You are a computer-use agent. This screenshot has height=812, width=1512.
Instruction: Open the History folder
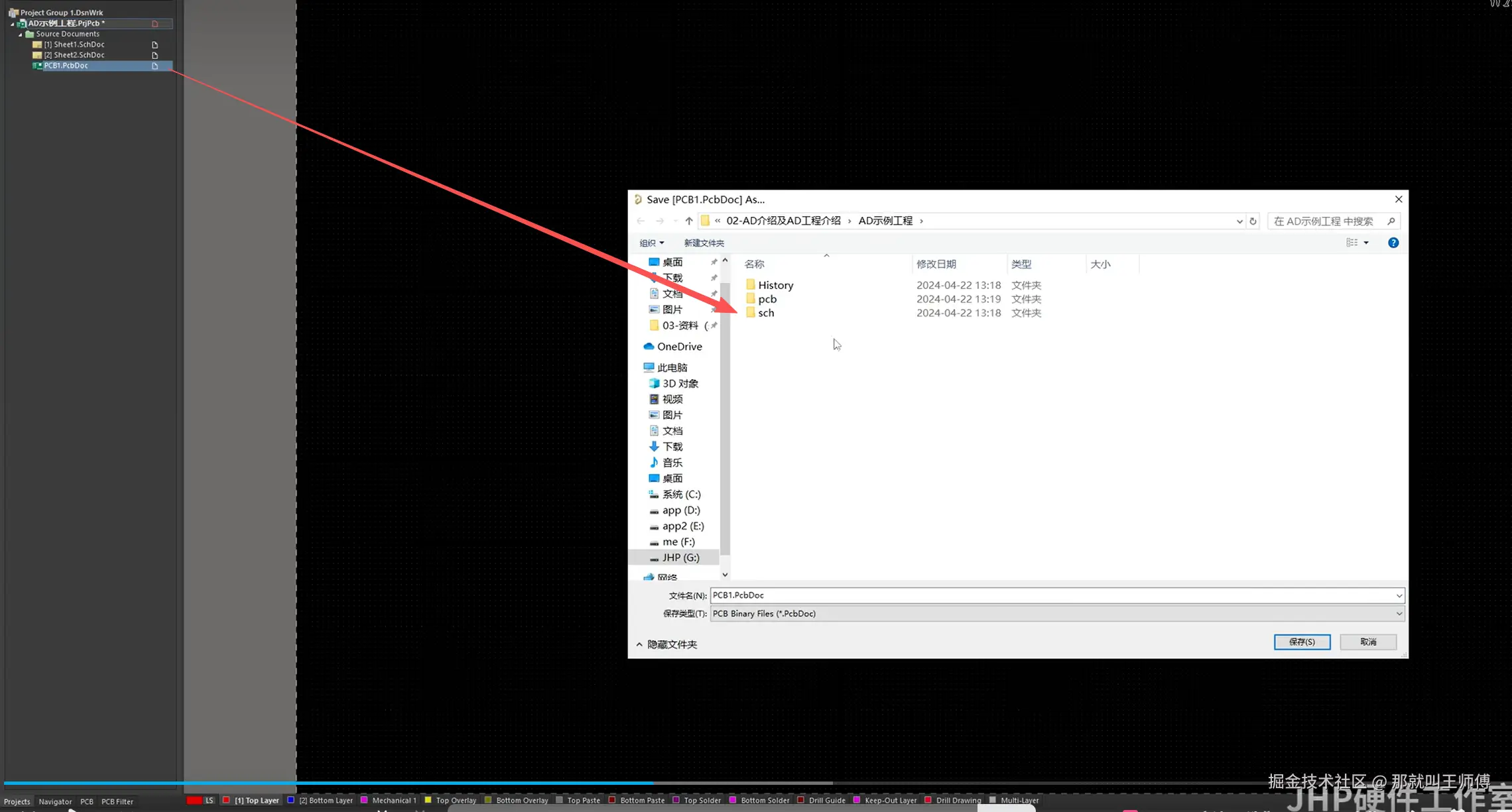(x=775, y=285)
